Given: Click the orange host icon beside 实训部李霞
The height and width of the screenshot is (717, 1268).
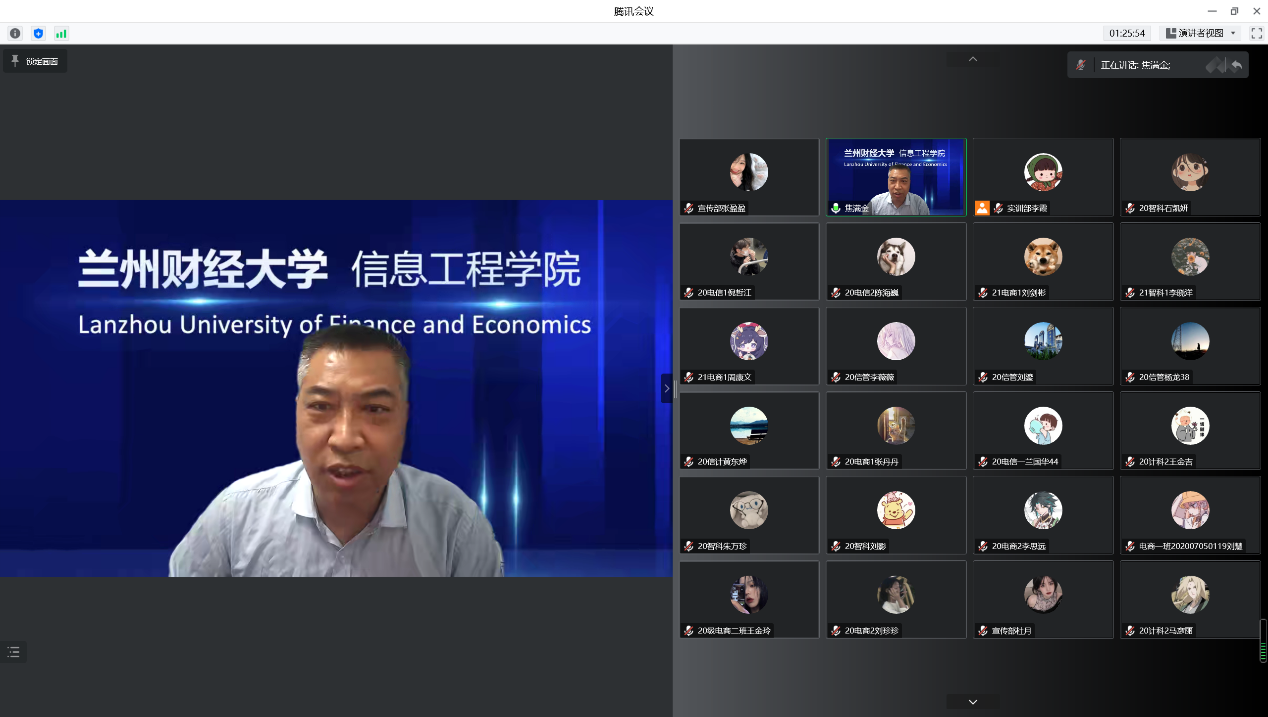Looking at the screenshot, I should pos(982,208).
